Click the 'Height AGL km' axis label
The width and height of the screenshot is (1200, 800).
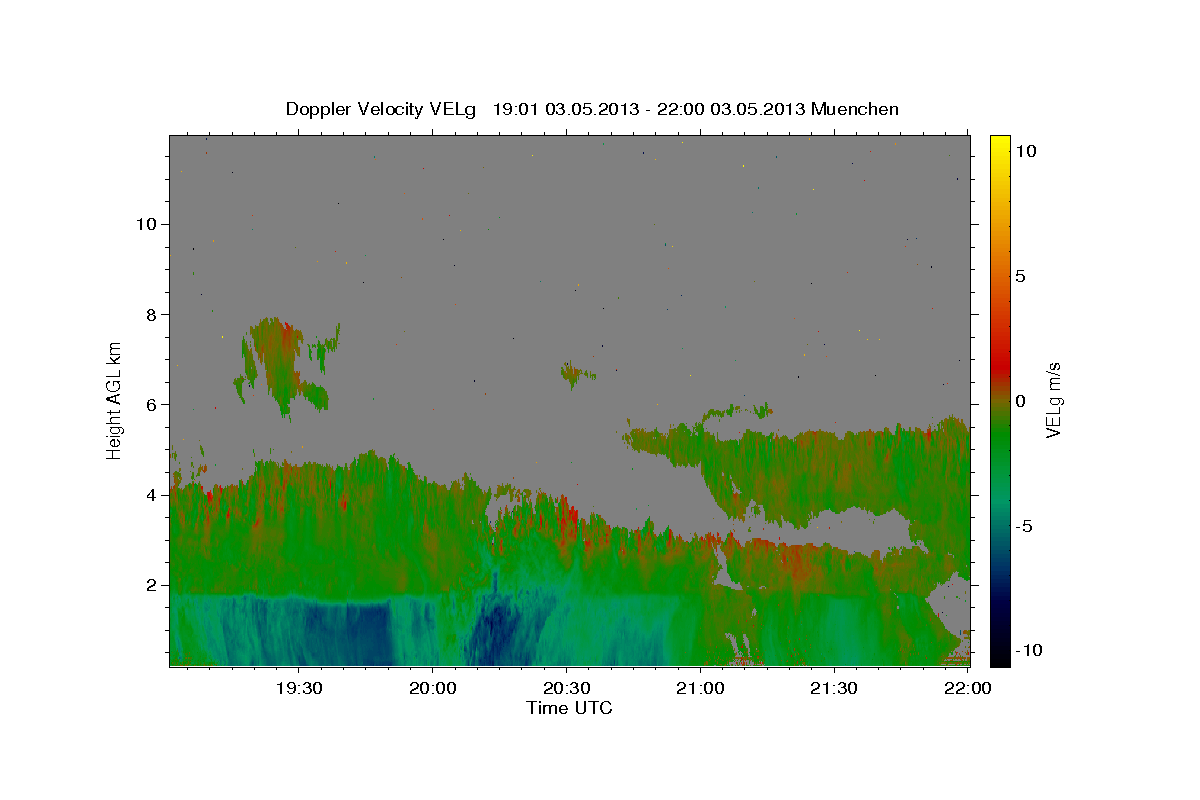115,400
